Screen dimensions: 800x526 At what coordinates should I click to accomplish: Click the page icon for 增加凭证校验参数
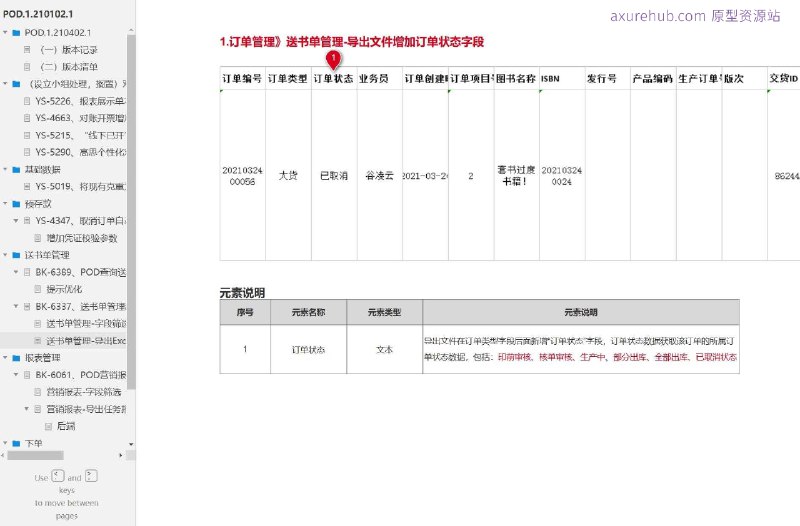(38, 238)
